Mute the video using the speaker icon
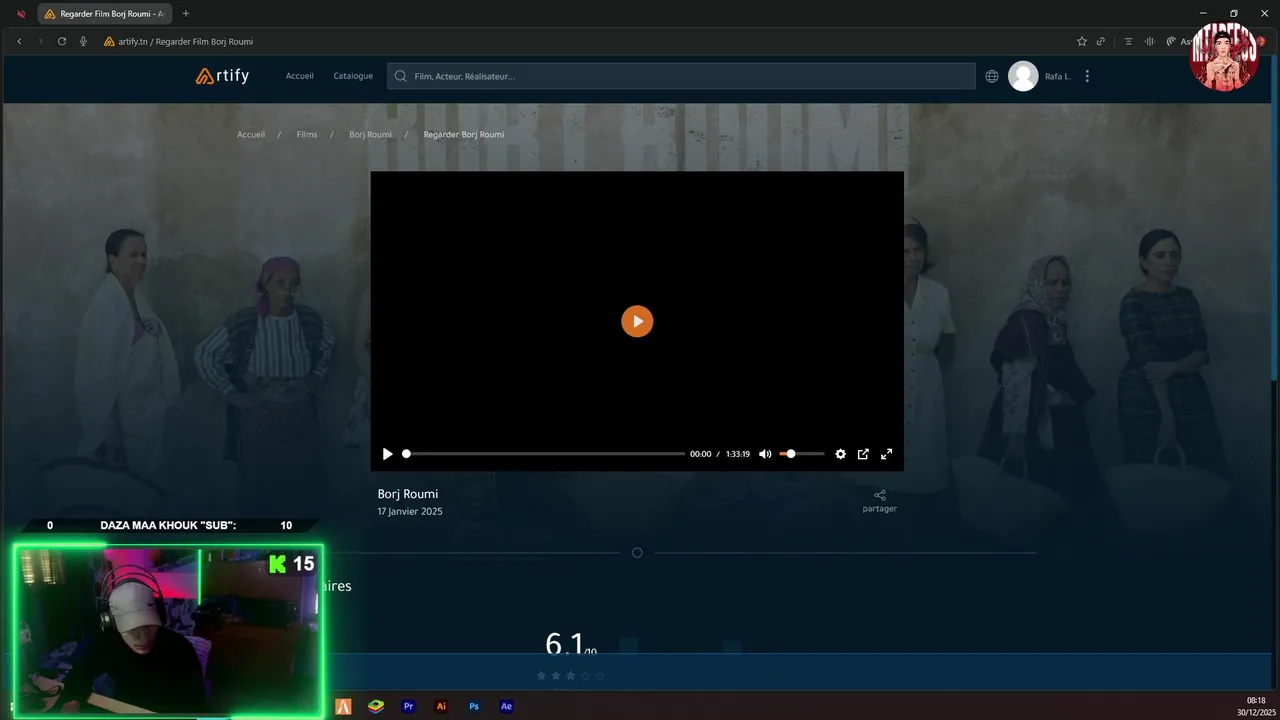Image resolution: width=1280 pixels, height=720 pixels. click(765, 454)
